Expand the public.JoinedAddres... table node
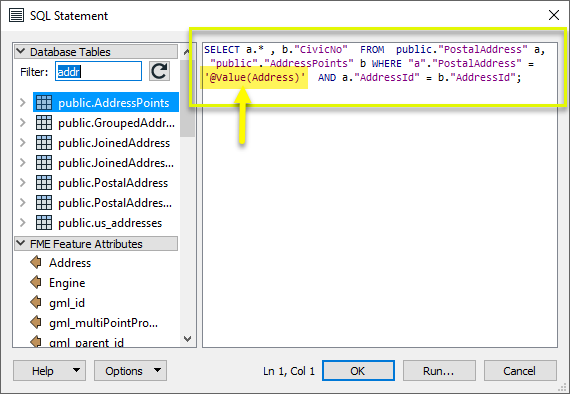The image size is (570, 394). point(23,162)
